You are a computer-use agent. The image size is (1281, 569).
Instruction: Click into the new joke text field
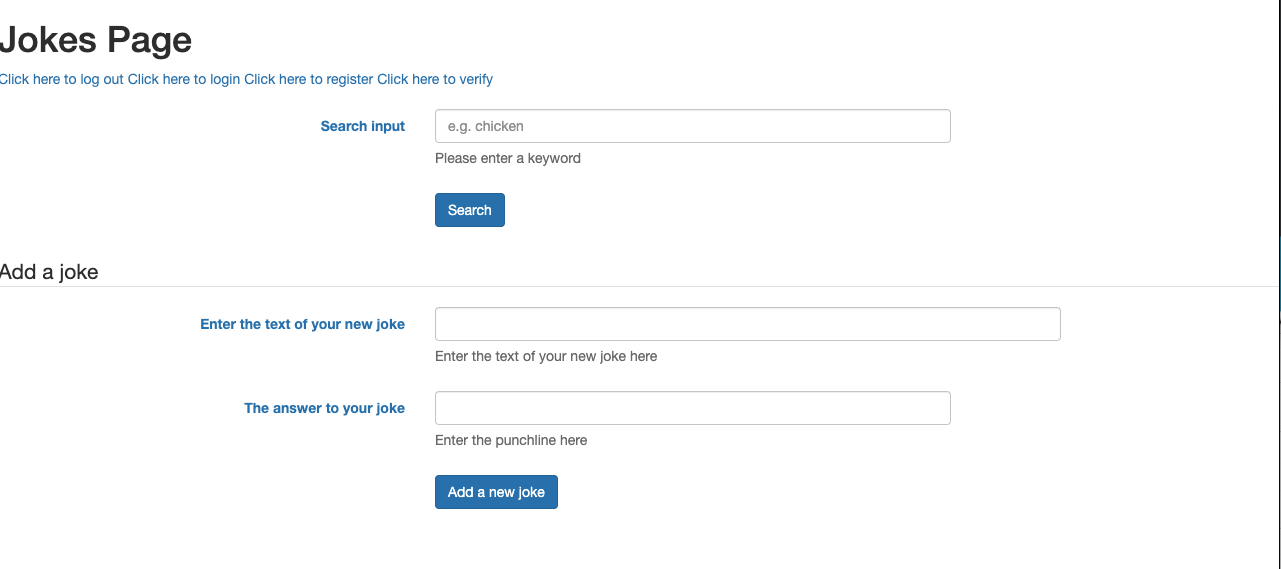pyautogui.click(x=747, y=324)
